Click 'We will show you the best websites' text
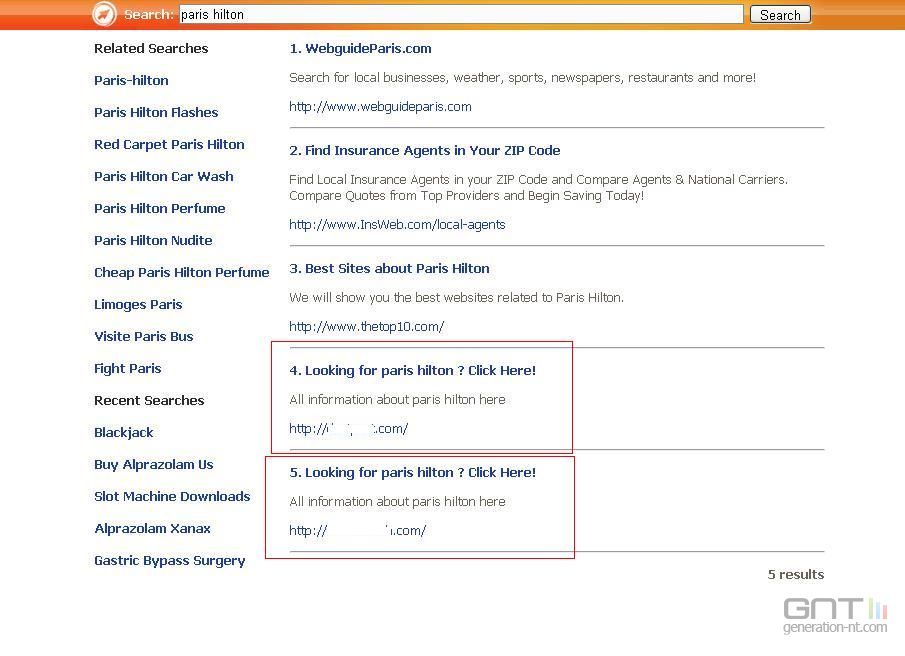The height and width of the screenshot is (656, 905). click(x=456, y=298)
